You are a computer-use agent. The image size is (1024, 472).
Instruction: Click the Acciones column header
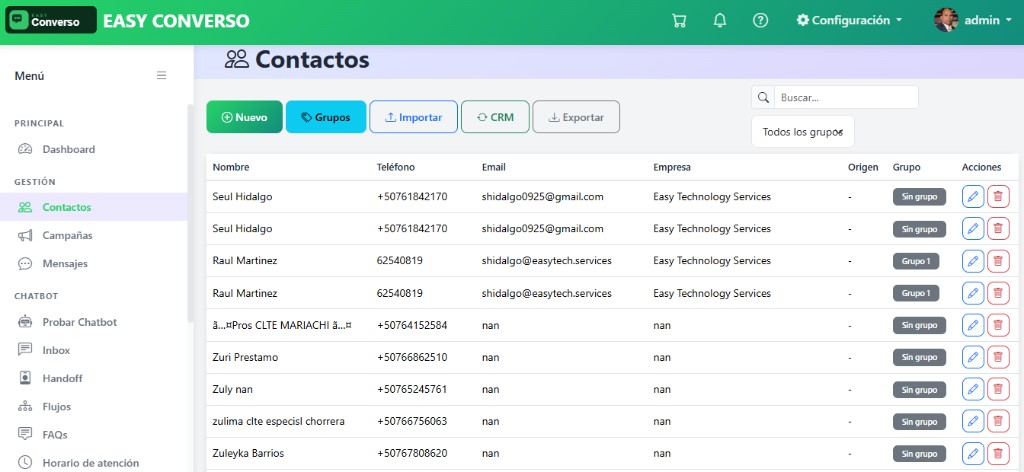tap(982, 167)
